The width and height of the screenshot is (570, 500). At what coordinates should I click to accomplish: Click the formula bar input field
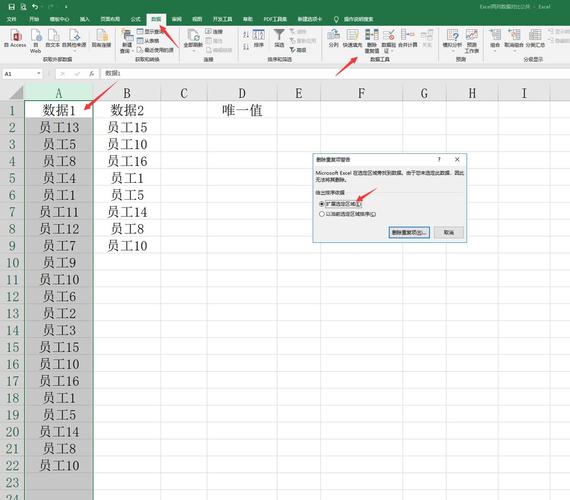click(334, 73)
